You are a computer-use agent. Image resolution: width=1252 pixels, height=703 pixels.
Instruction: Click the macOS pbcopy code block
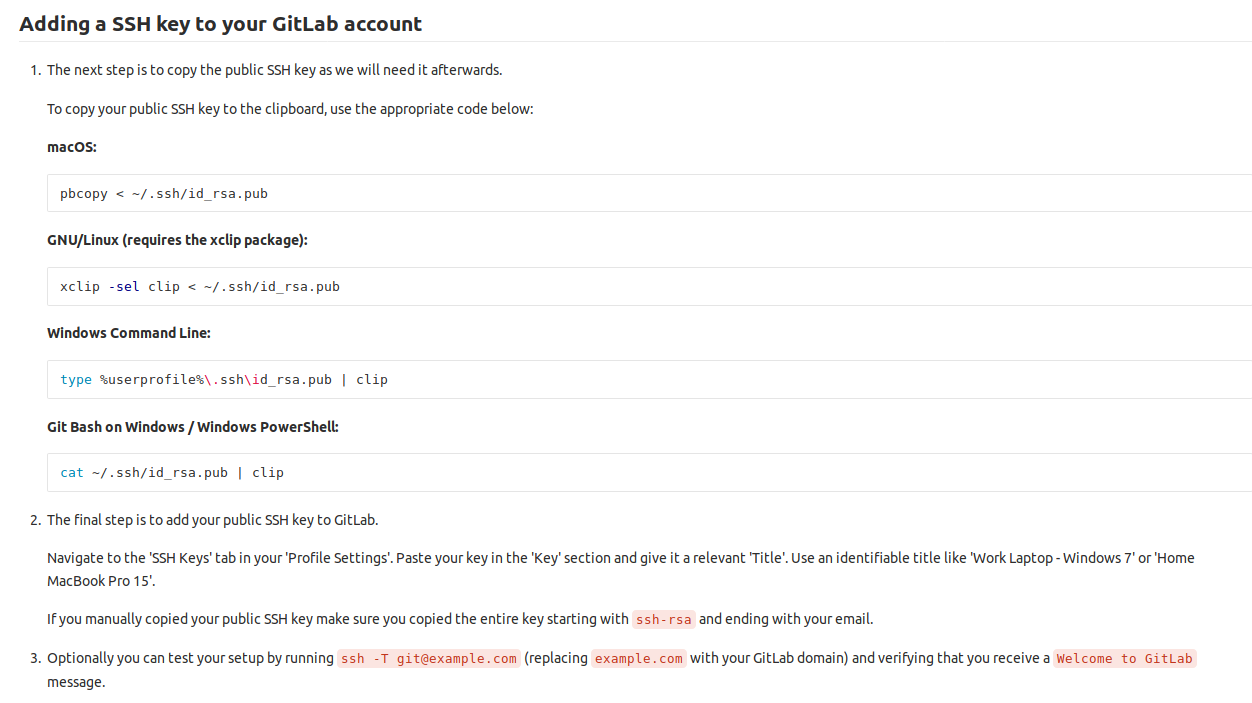(x=164, y=194)
